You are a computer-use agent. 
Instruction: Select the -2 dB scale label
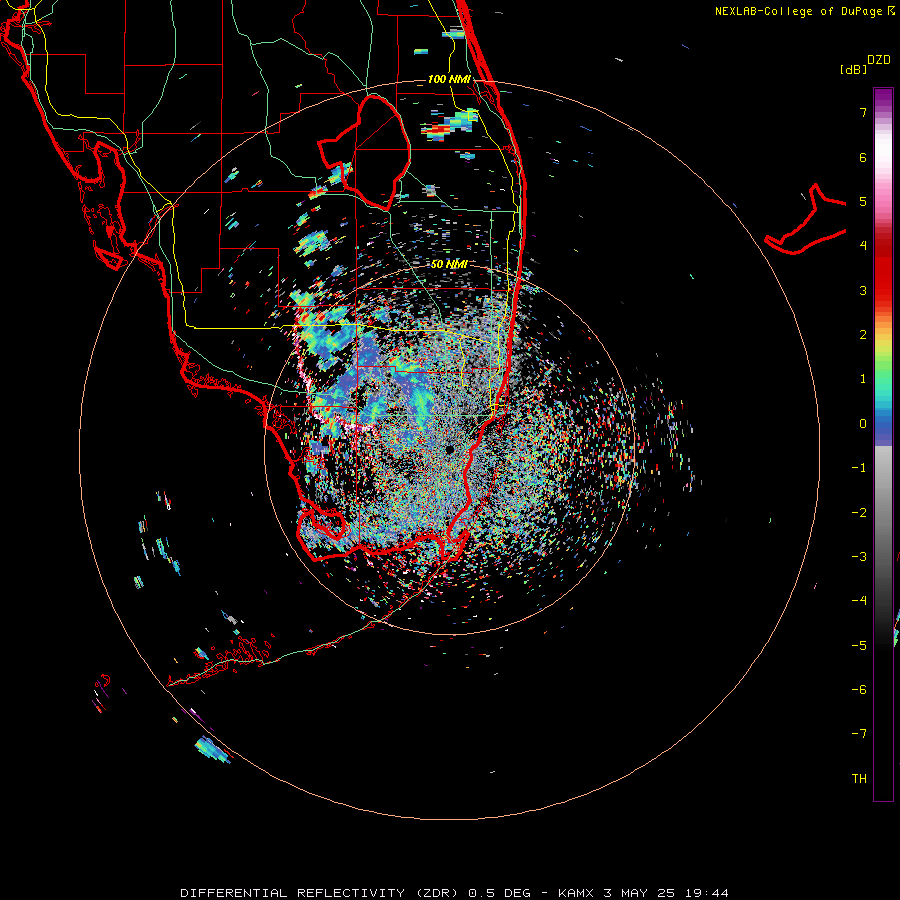(x=859, y=513)
